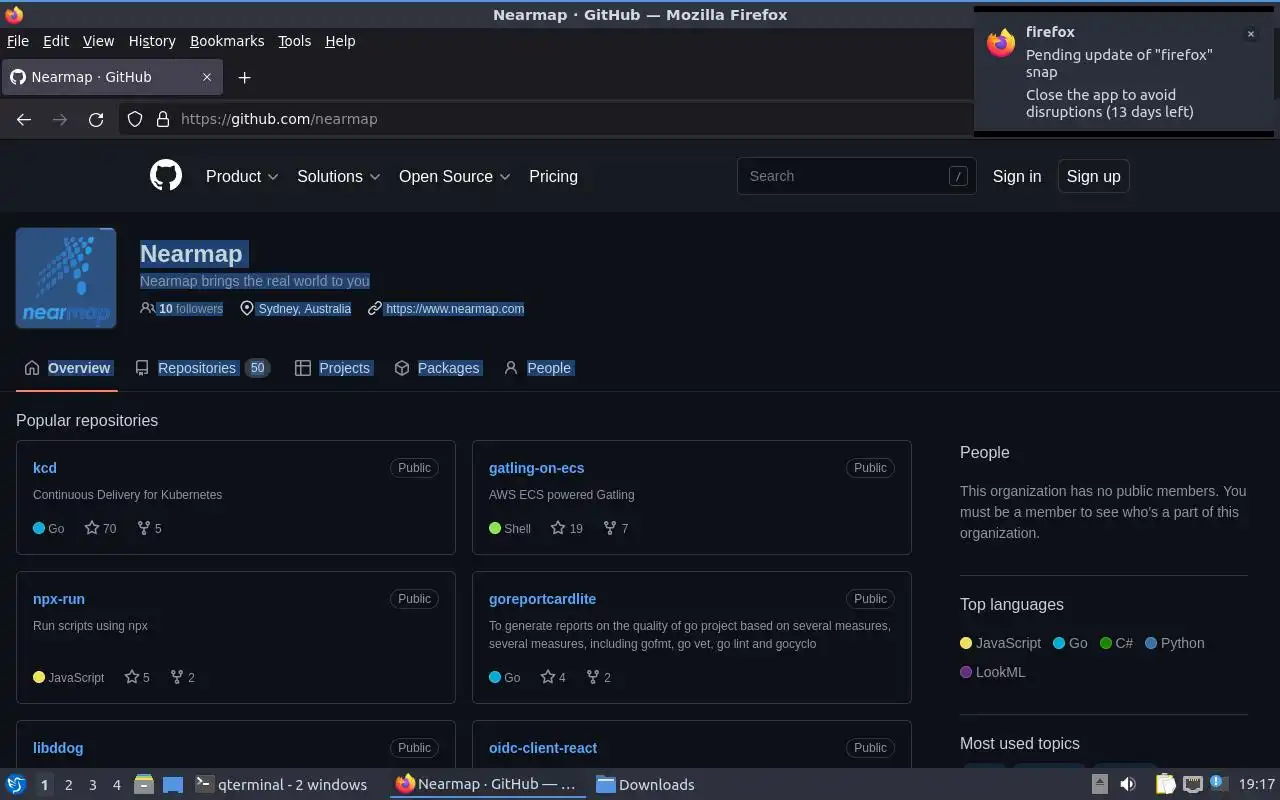
Task: Switch to the Overview tab
Action: tap(67, 368)
